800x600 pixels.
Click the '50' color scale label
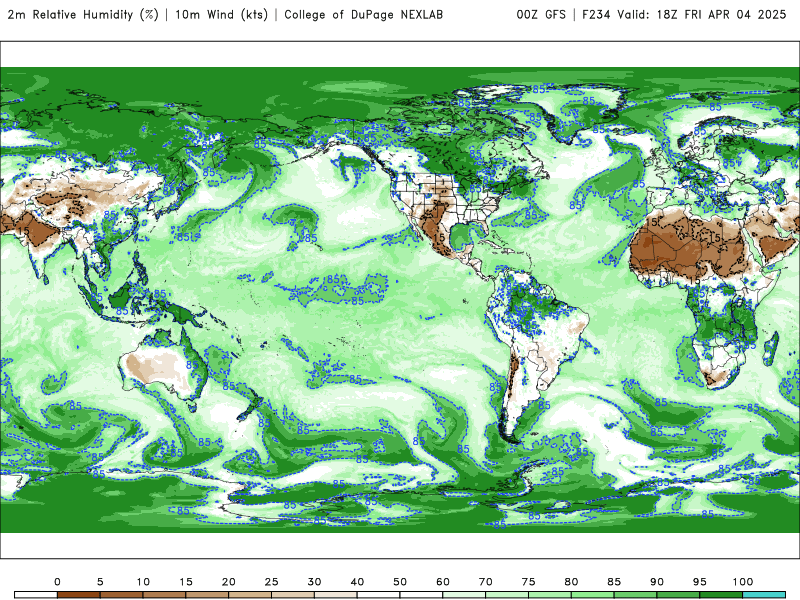(400, 582)
